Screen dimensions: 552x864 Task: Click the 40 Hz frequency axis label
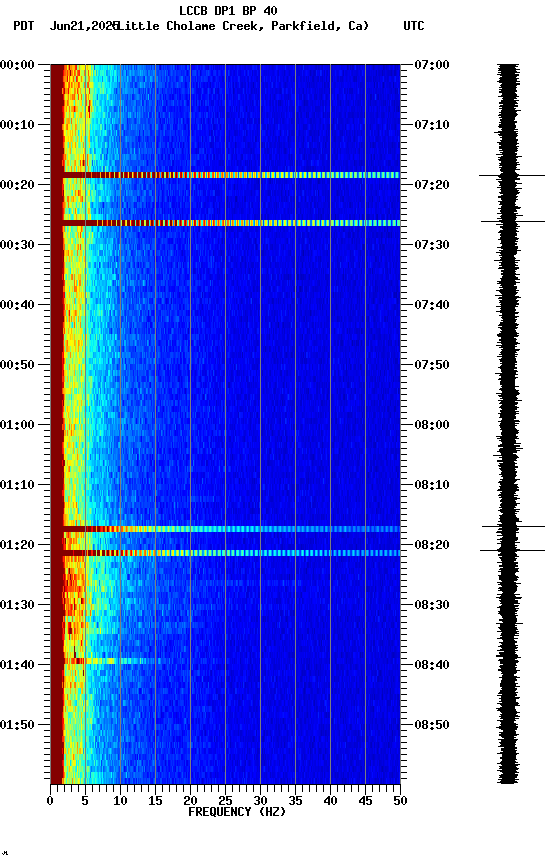(x=331, y=801)
